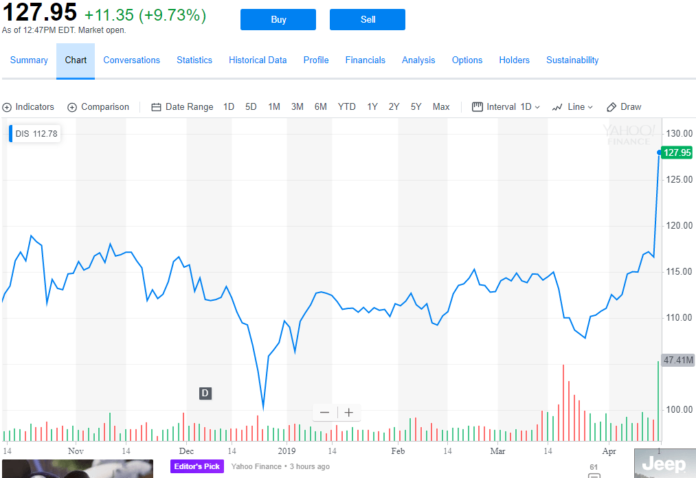Click the Jeep ad thumbnail
The image size is (696, 478).
coord(665,463)
